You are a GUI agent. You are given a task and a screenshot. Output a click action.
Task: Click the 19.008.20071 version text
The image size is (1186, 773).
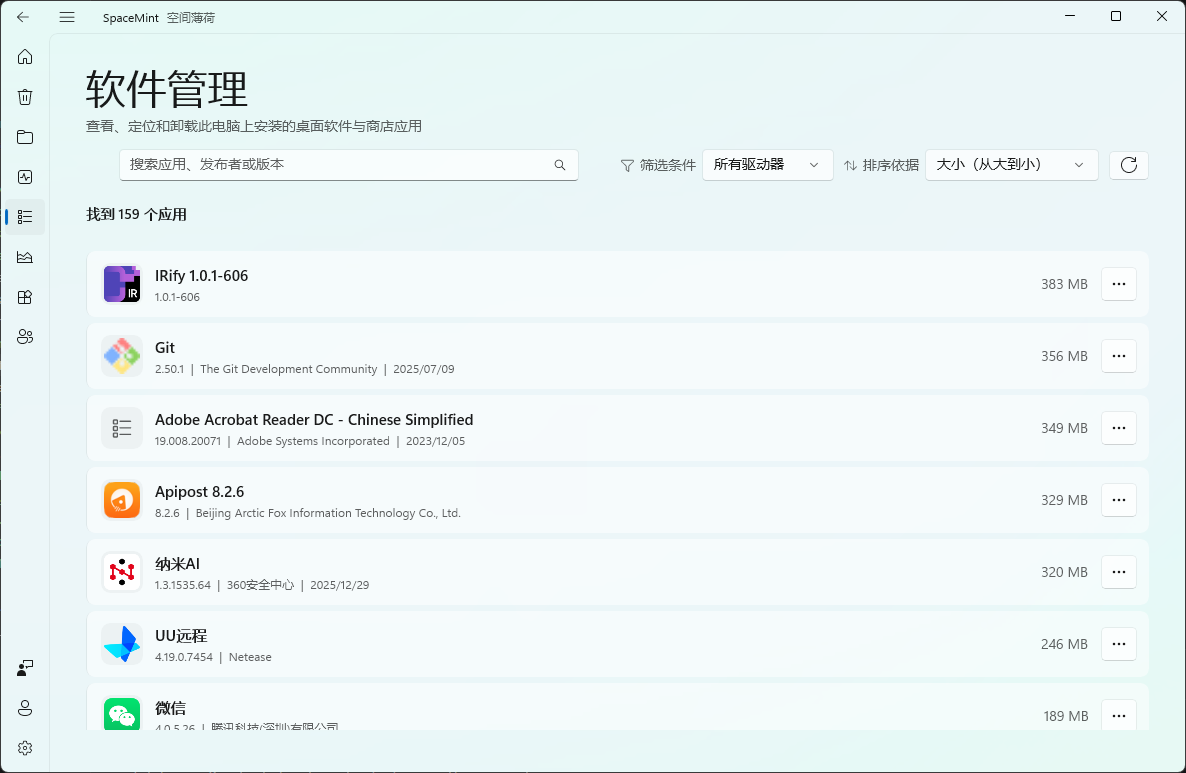[x=188, y=441]
